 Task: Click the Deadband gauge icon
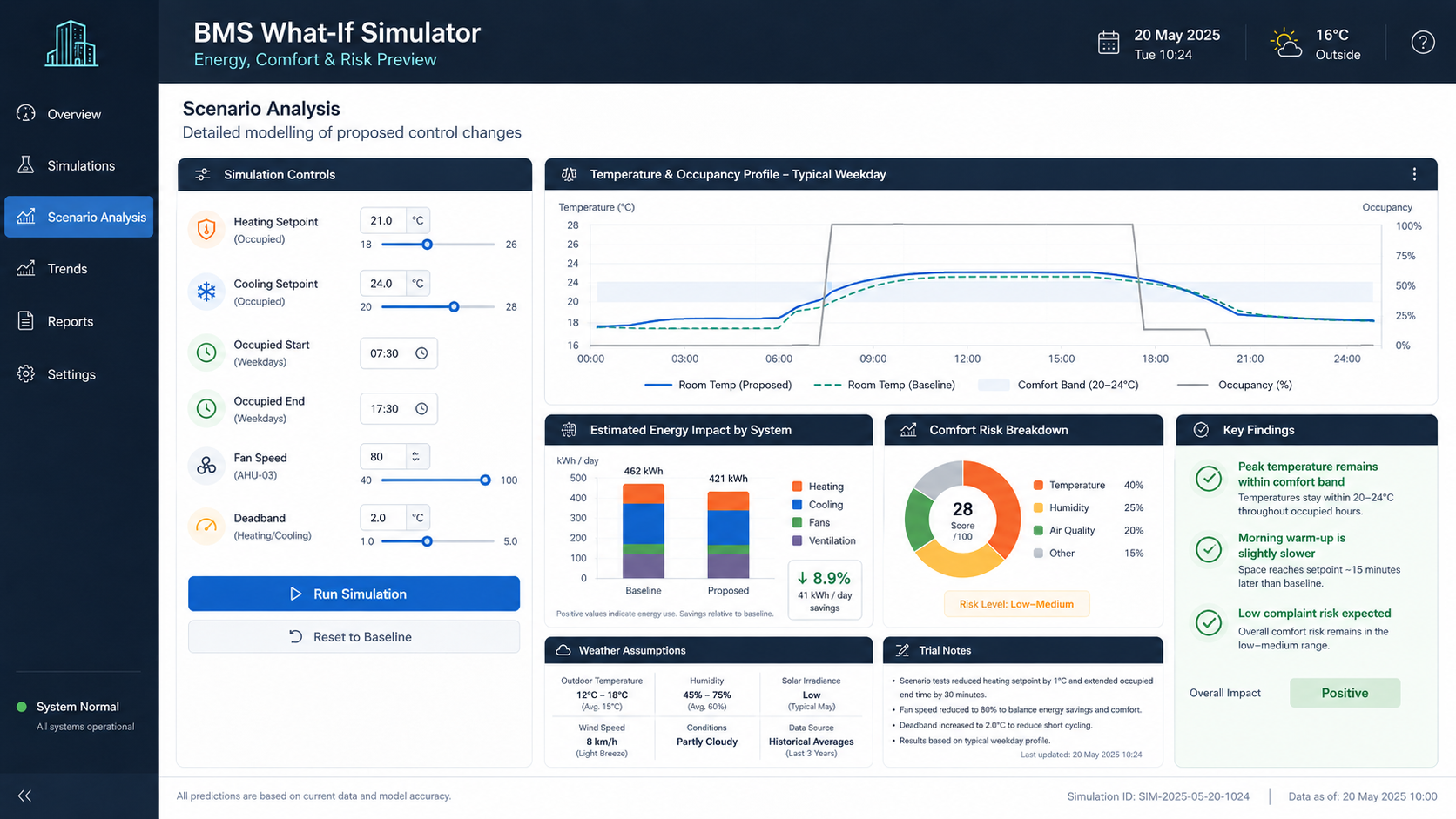click(206, 526)
